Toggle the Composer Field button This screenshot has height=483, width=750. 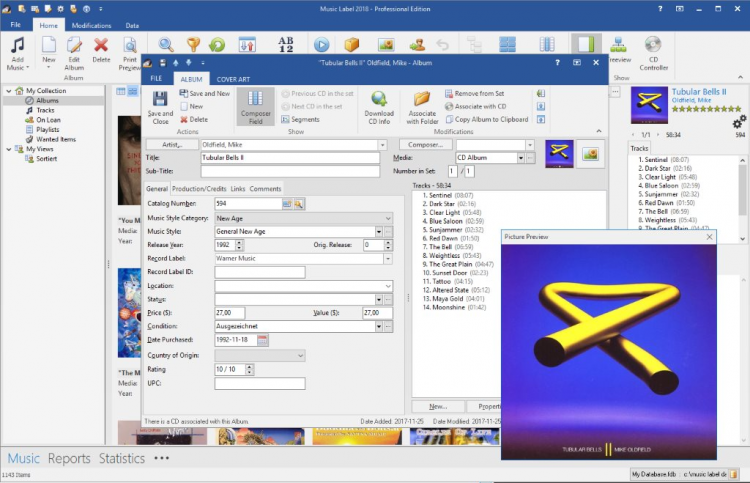(x=255, y=107)
